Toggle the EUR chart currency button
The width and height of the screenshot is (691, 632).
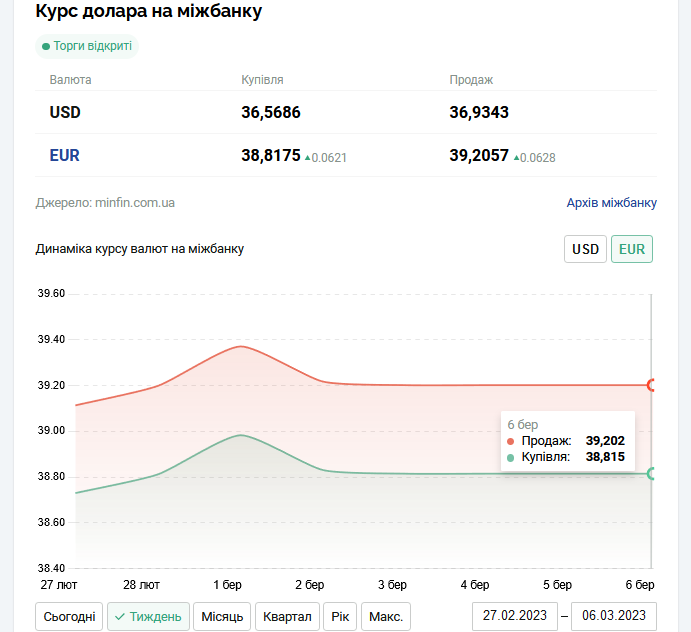coord(632,249)
